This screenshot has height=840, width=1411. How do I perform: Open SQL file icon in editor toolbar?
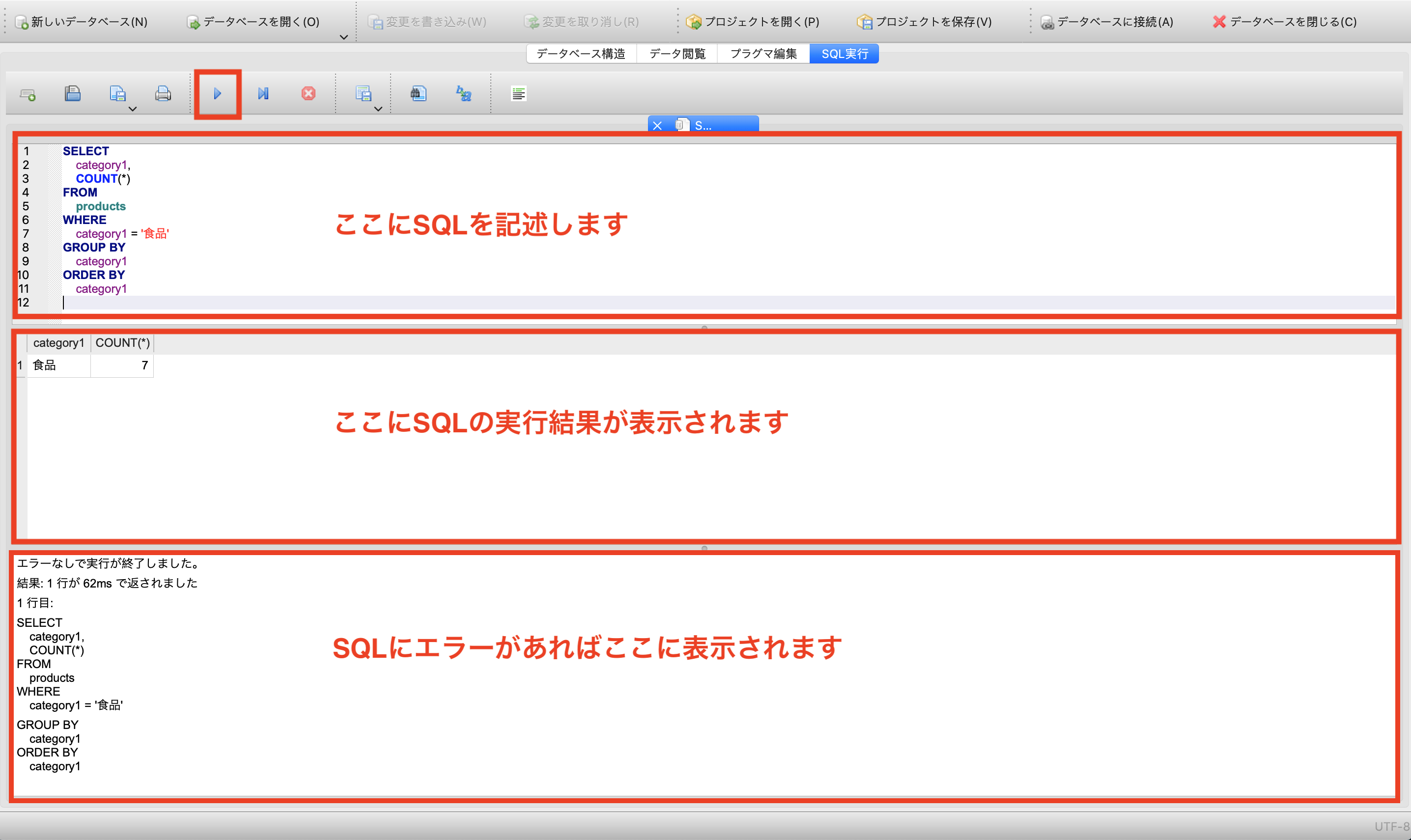click(72, 93)
